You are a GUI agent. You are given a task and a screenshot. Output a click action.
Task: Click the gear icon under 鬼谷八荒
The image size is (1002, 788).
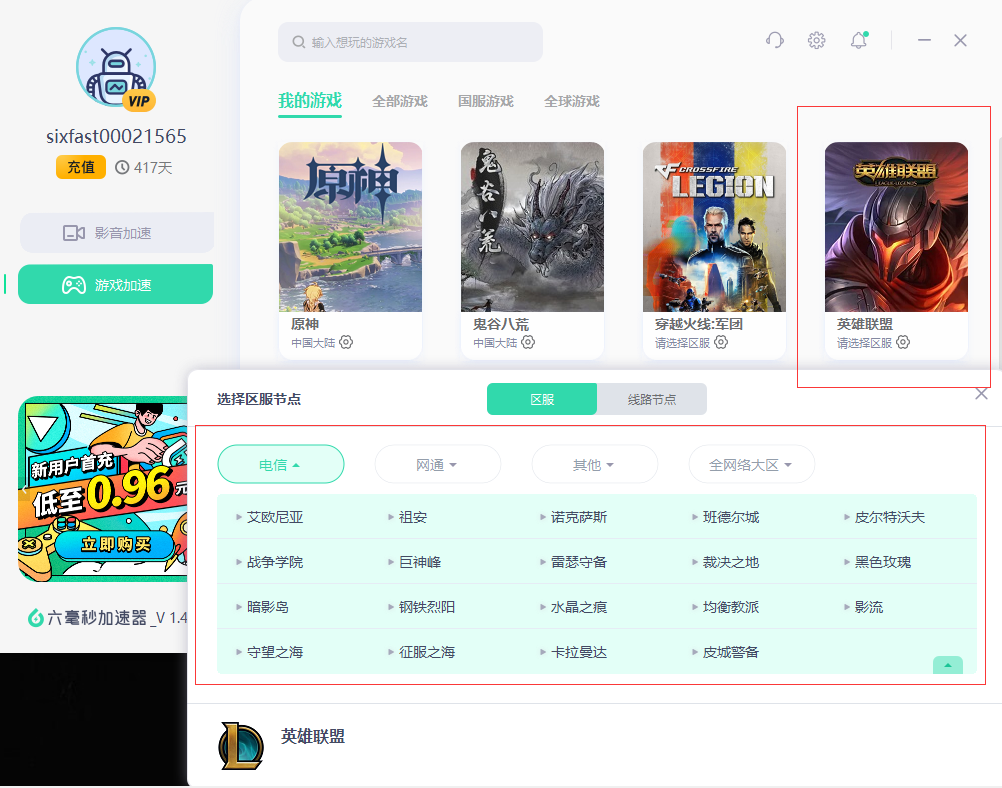(x=528, y=342)
